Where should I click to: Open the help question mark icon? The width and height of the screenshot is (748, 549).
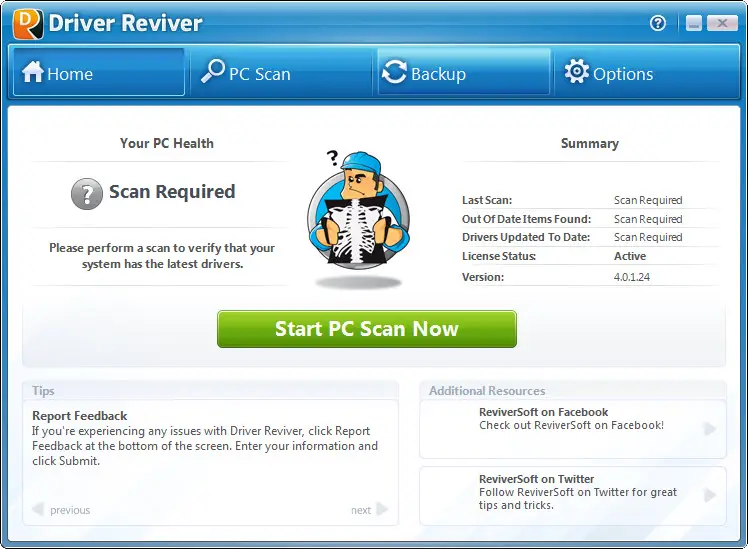click(x=658, y=23)
